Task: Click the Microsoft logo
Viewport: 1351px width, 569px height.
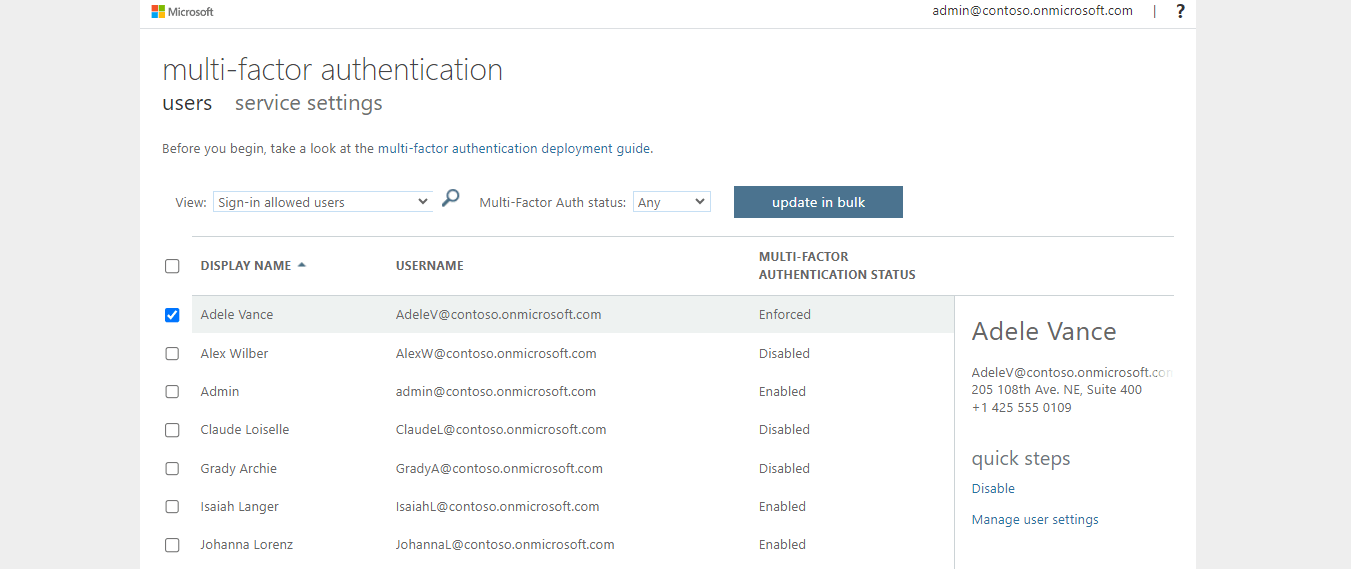Action: click(182, 12)
